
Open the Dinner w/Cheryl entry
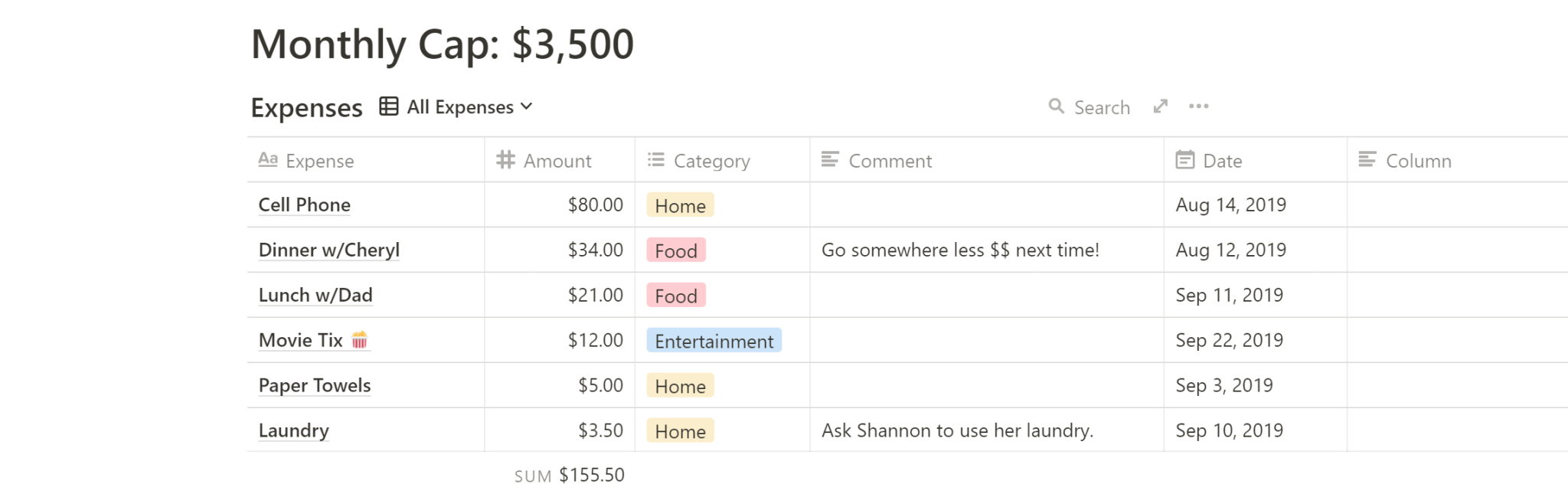(328, 250)
